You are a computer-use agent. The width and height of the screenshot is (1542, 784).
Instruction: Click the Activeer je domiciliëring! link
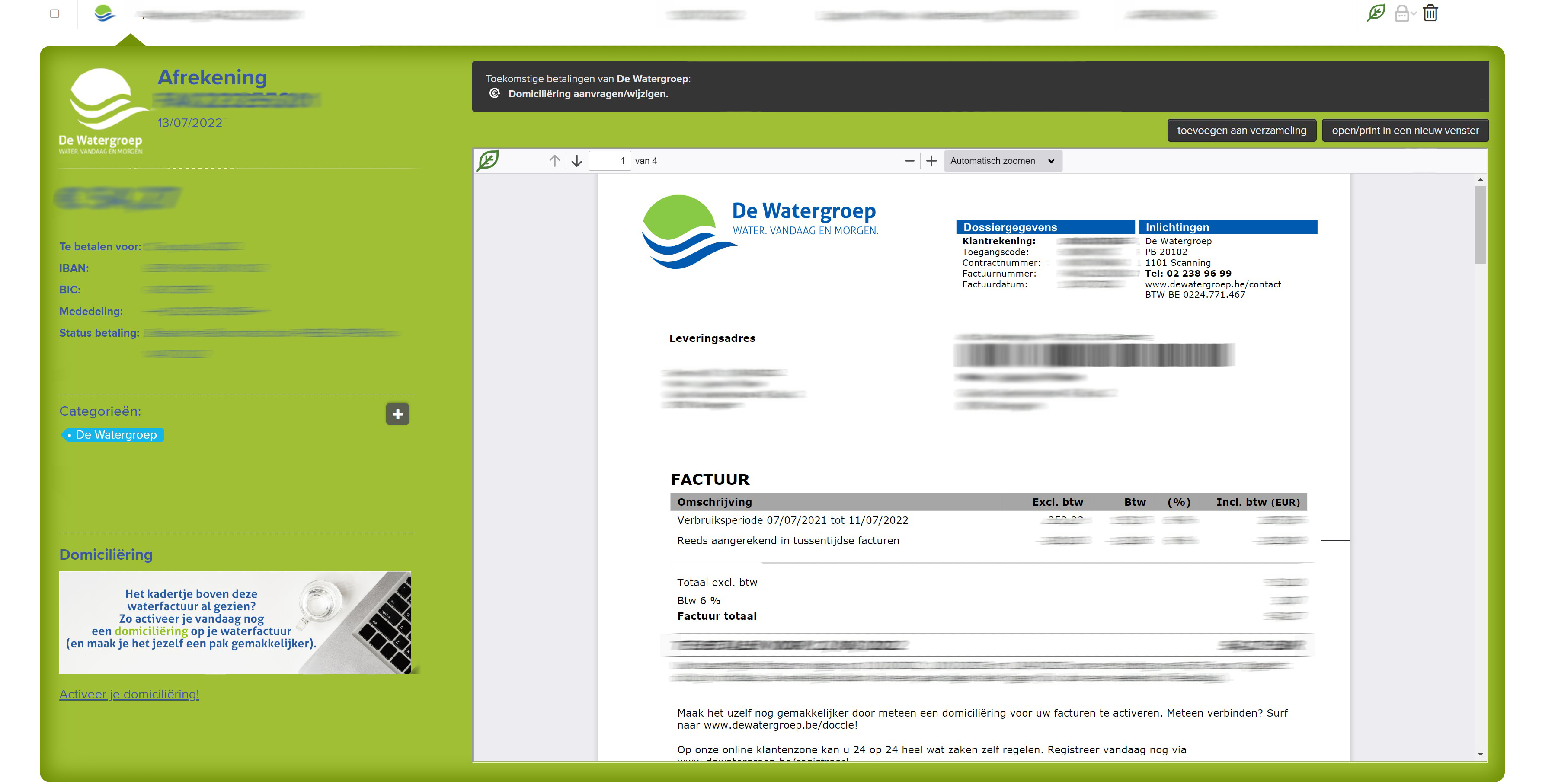click(x=129, y=694)
